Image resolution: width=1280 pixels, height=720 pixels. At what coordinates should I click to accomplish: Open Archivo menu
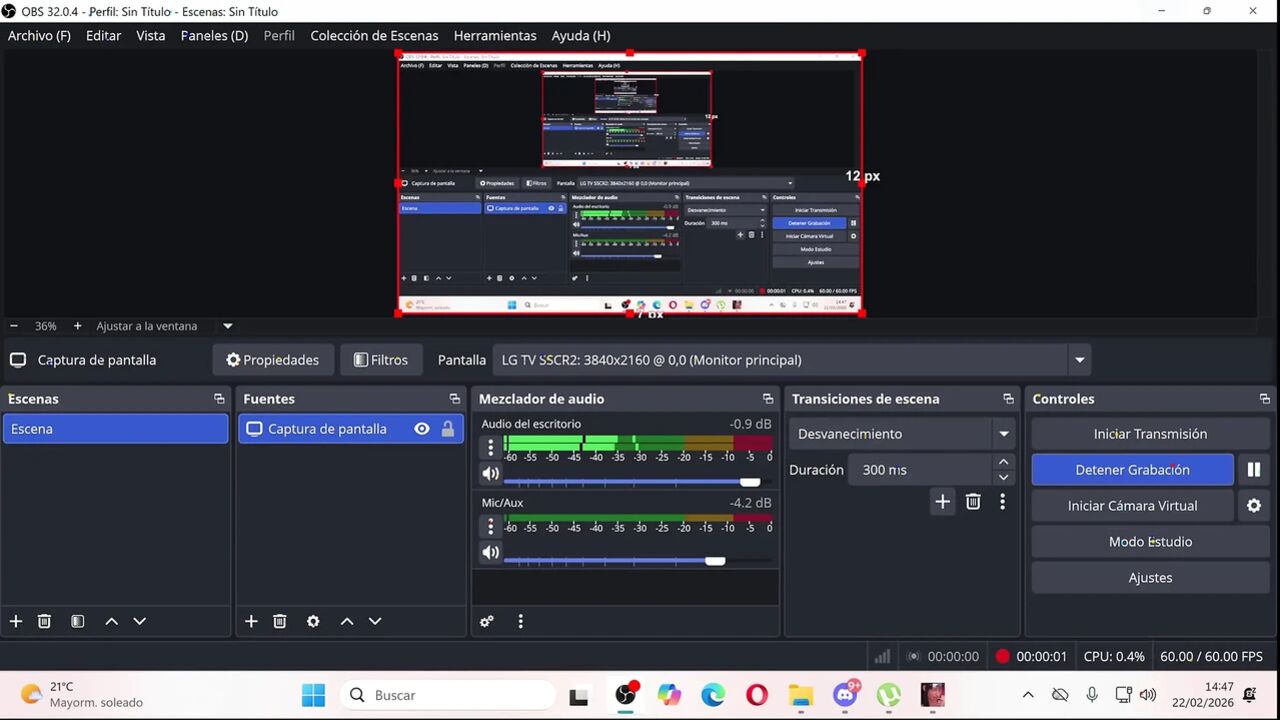coord(39,35)
